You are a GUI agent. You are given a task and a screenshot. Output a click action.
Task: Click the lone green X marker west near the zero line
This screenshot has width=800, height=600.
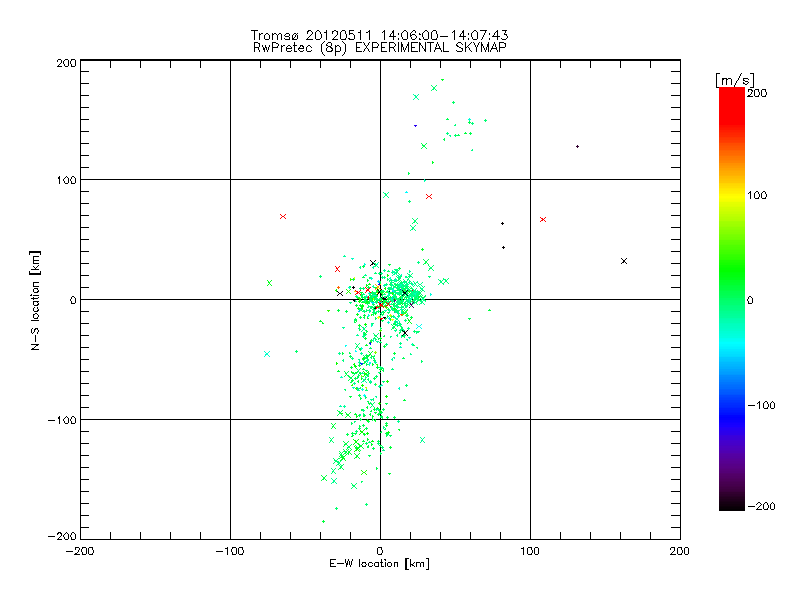tap(269, 283)
